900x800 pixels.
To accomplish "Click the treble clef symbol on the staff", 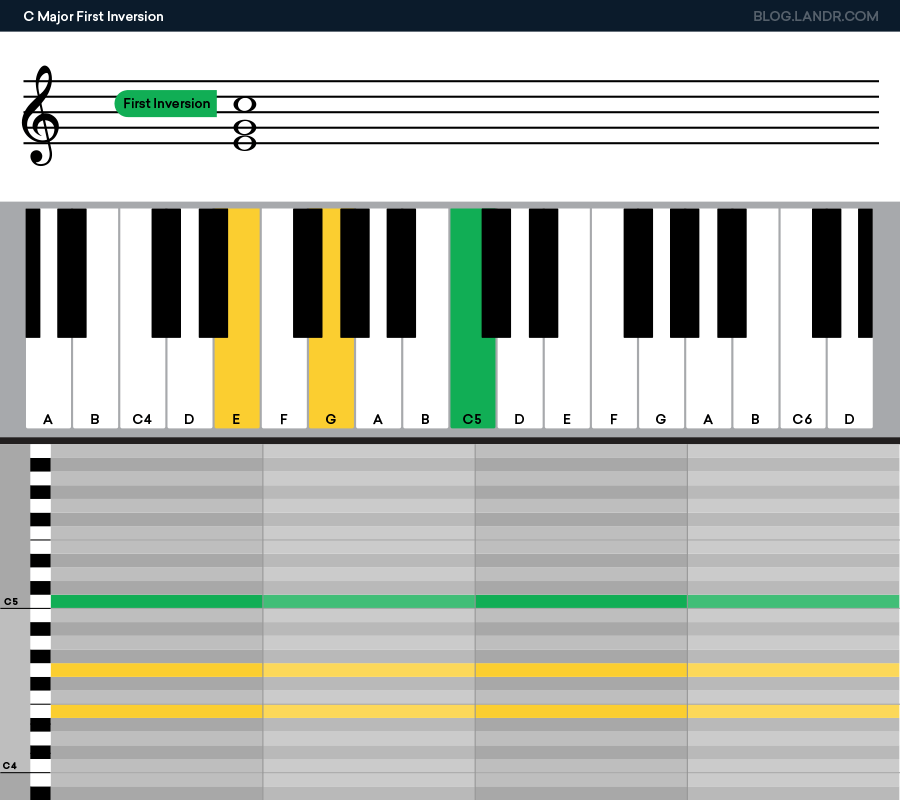I will 40,116.
